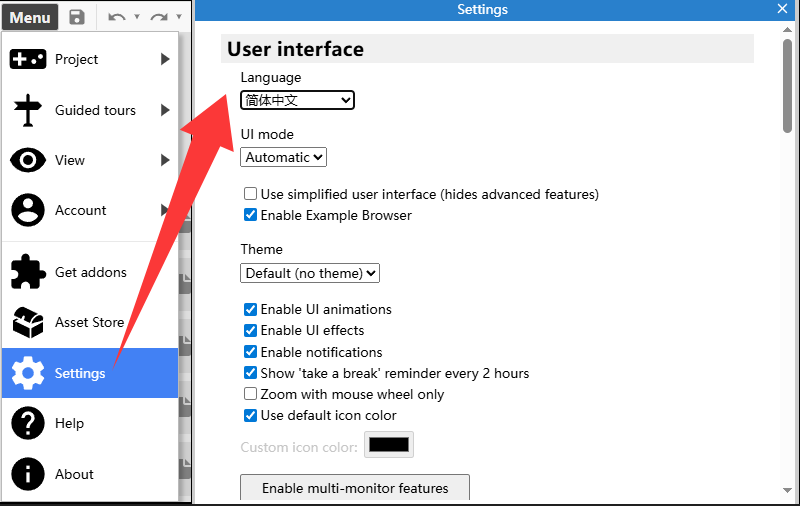Expand the Guided tours submenu arrow
Viewport: 800px width, 506px height.
(165, 110)
